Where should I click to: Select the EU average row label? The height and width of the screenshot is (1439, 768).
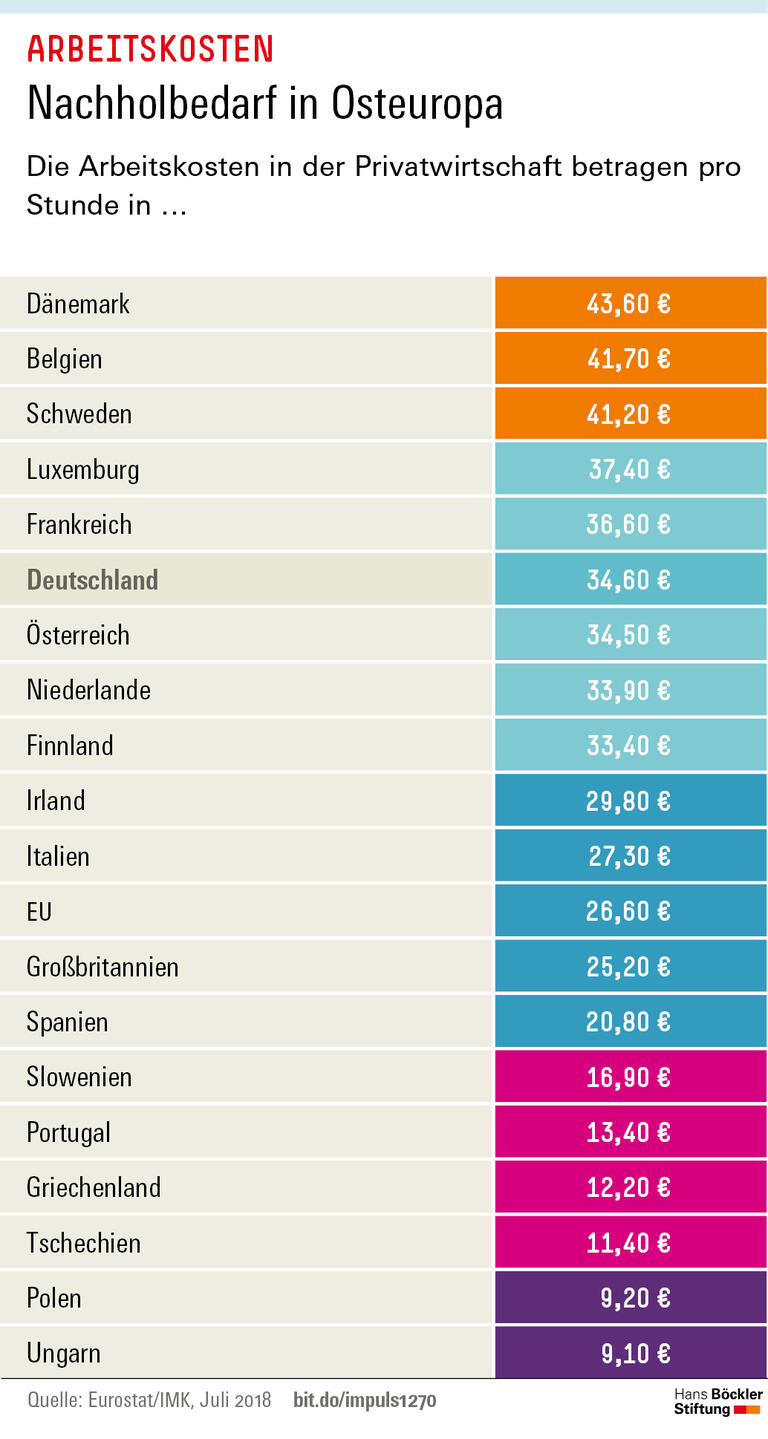(39, 911)
